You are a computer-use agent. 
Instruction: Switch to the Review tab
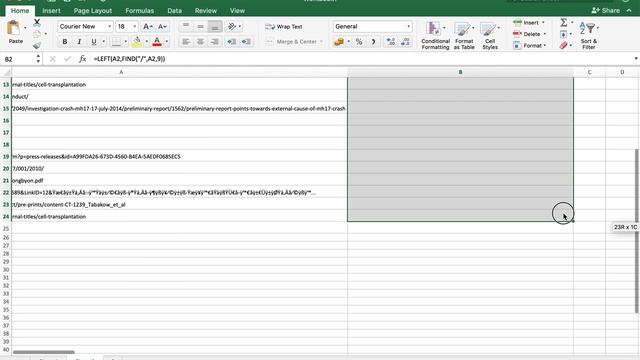coord(206,11)
